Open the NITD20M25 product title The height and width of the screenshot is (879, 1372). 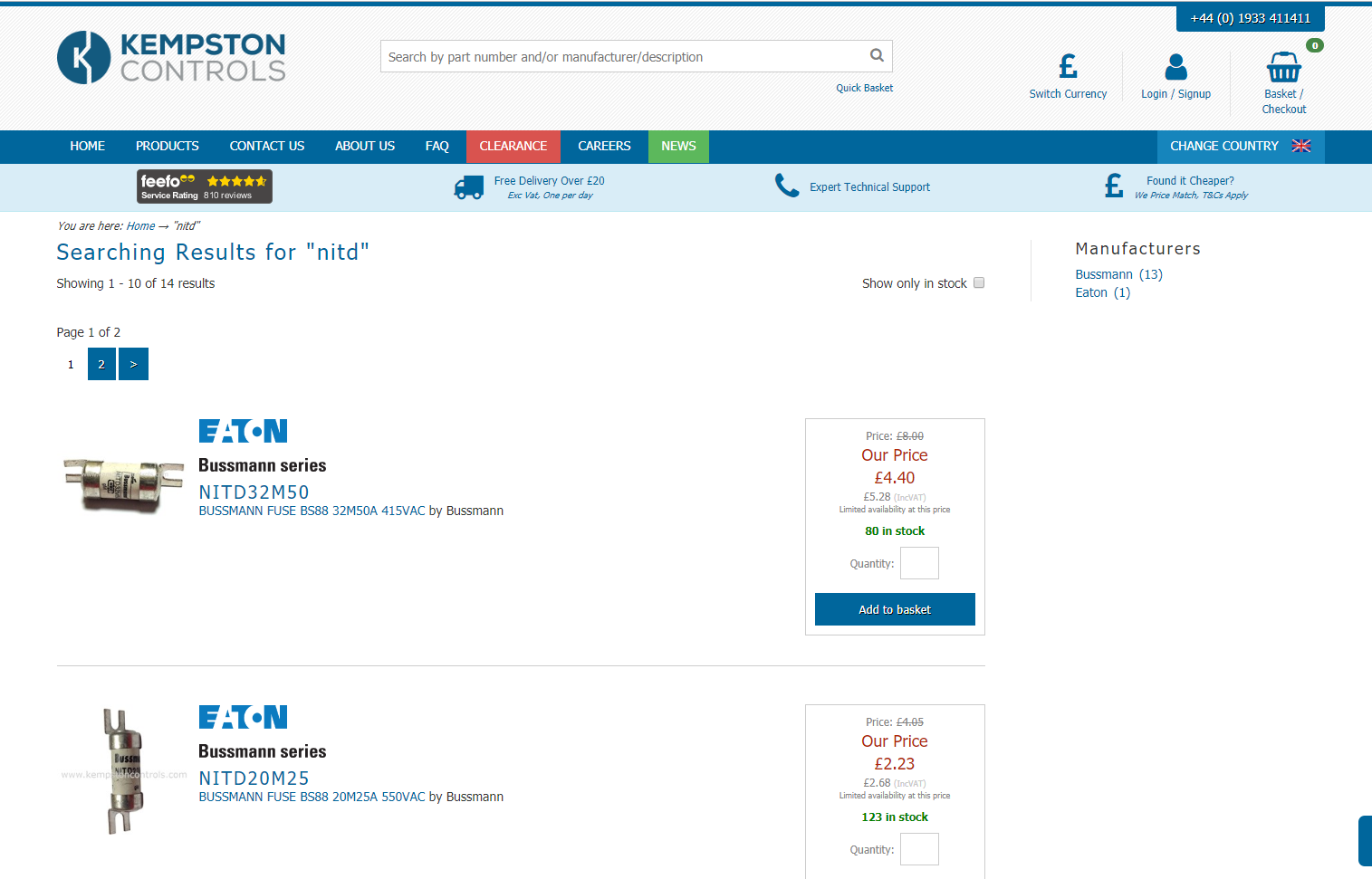(254, 779)
